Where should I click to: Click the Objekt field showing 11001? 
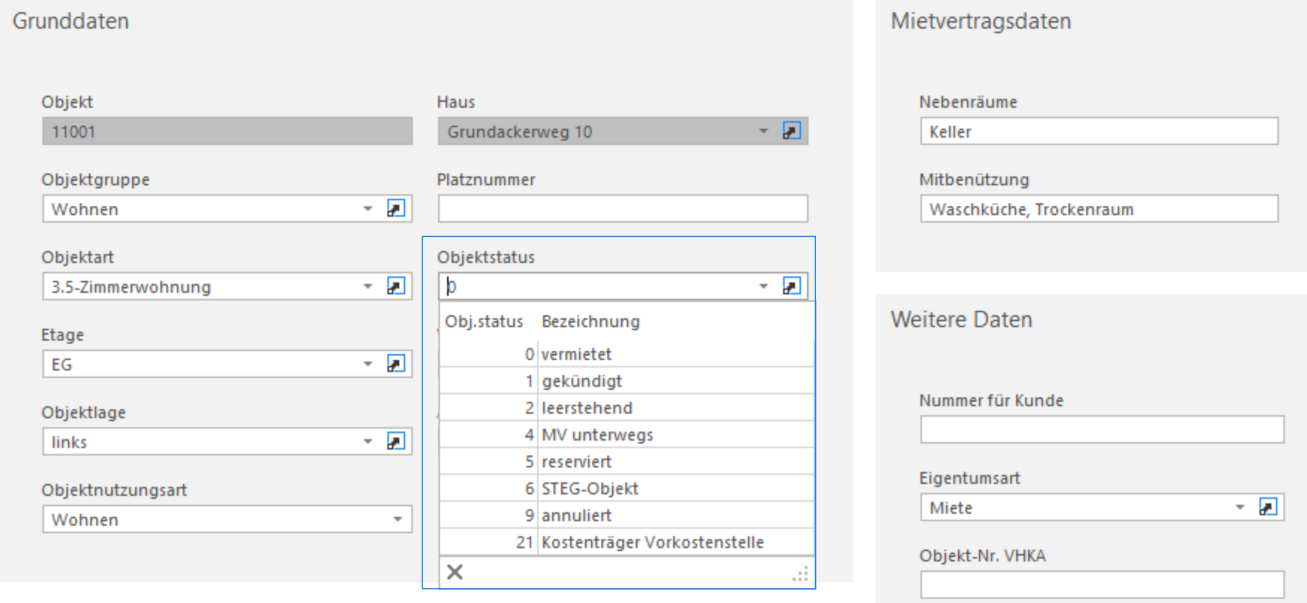click(227, 131)
